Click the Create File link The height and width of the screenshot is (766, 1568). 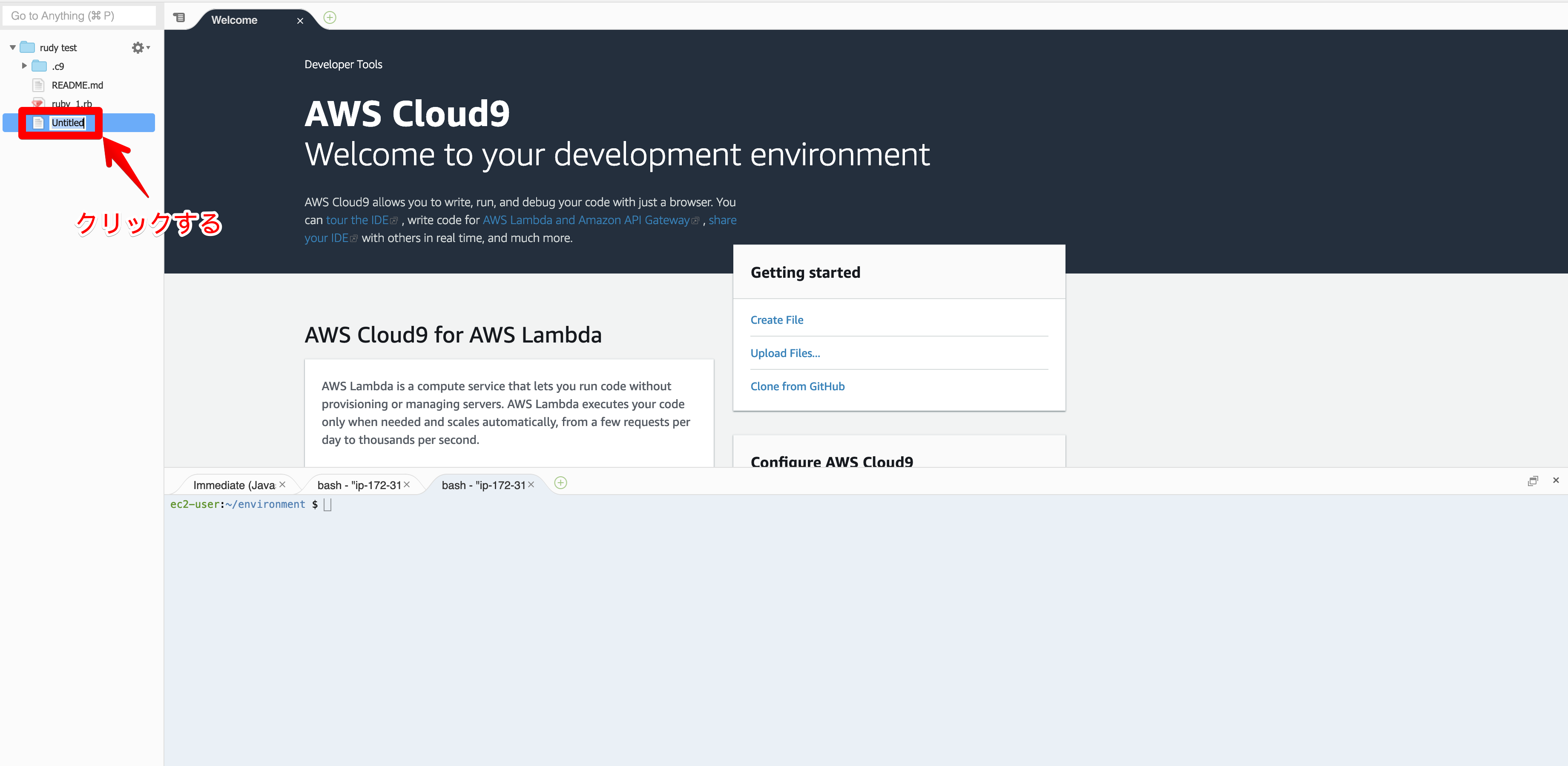tap(777, 320)
